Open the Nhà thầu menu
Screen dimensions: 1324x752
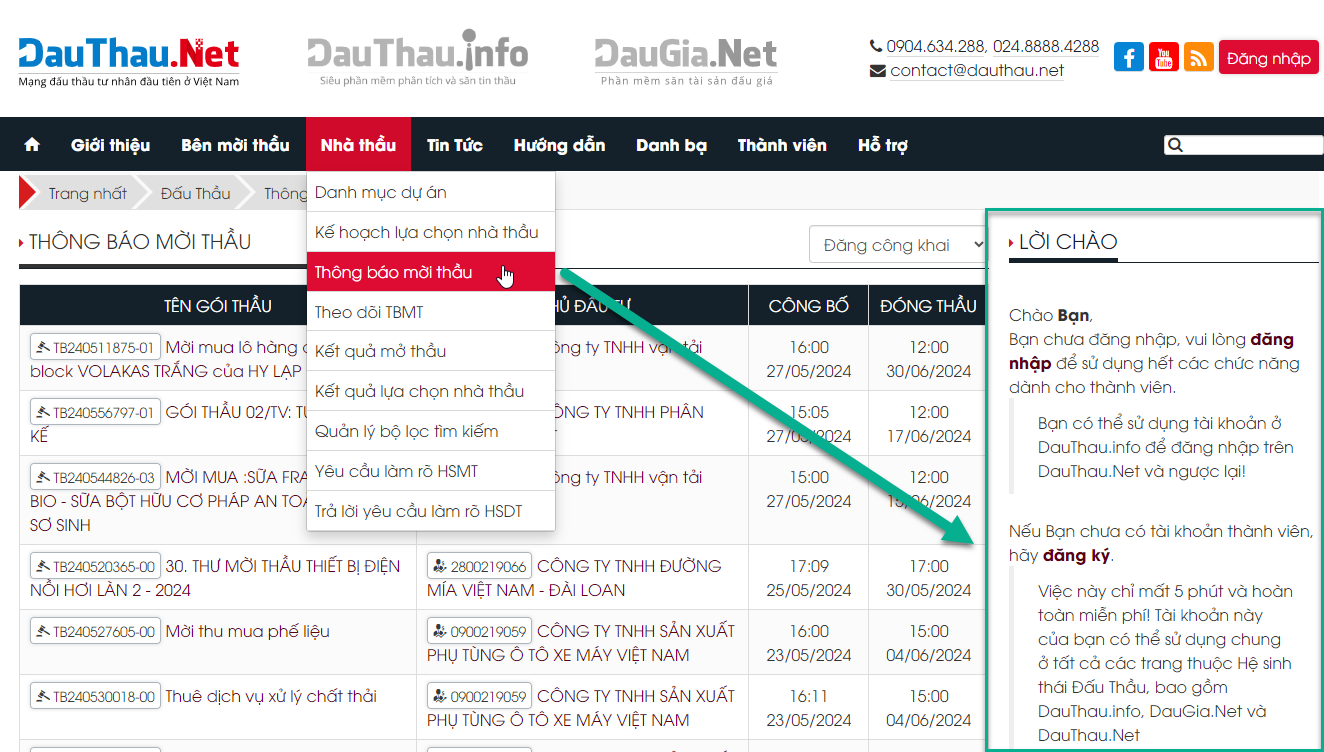point(358,145)
